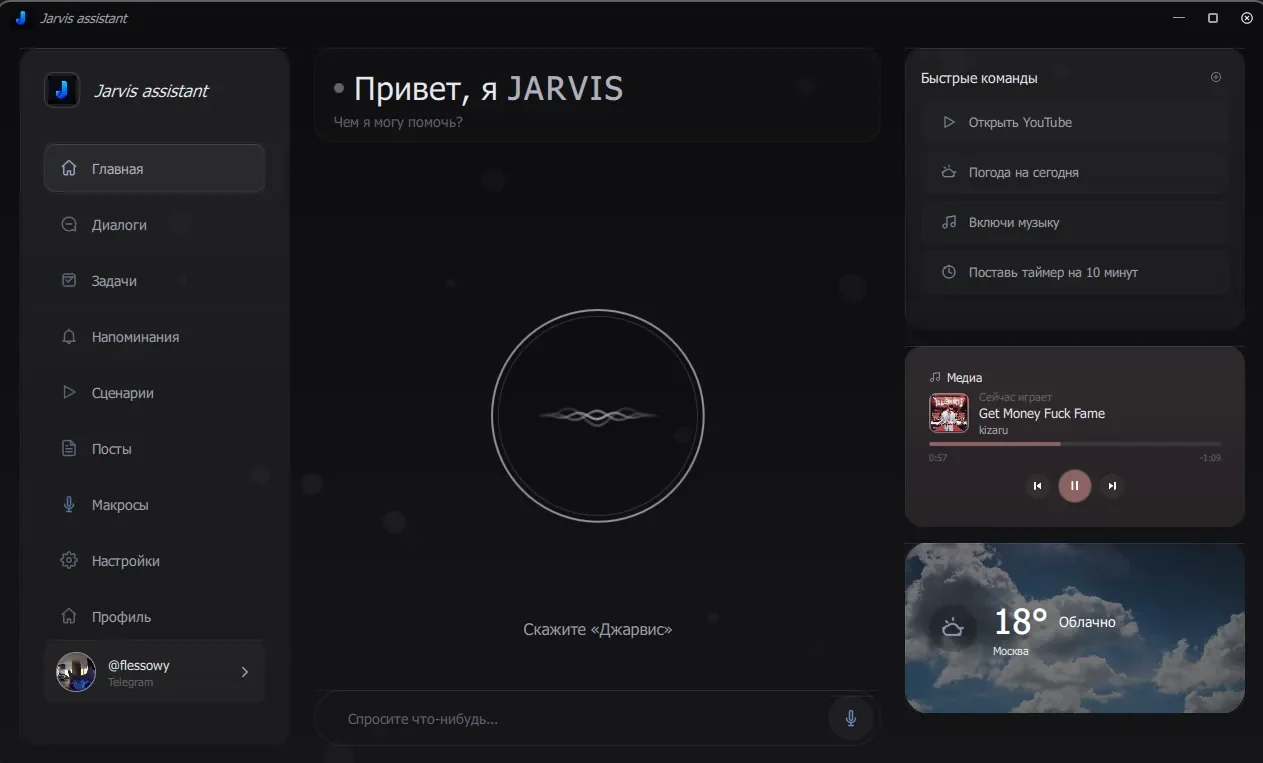Viewport: 1263px width, 763px height.
Task: Skip to the next track
Action: [x=1112, y=486]
